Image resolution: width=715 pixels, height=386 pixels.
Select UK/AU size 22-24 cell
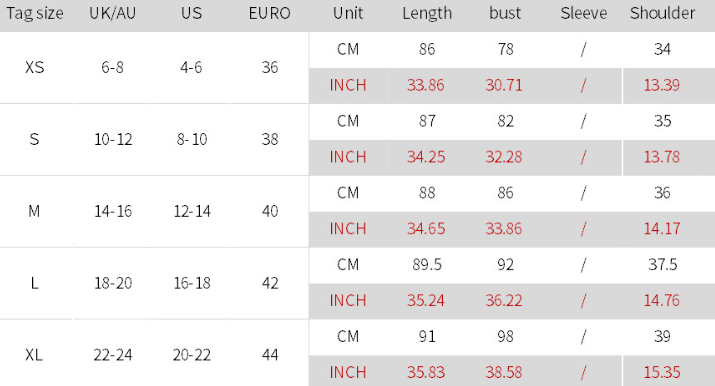coord(113,355)
